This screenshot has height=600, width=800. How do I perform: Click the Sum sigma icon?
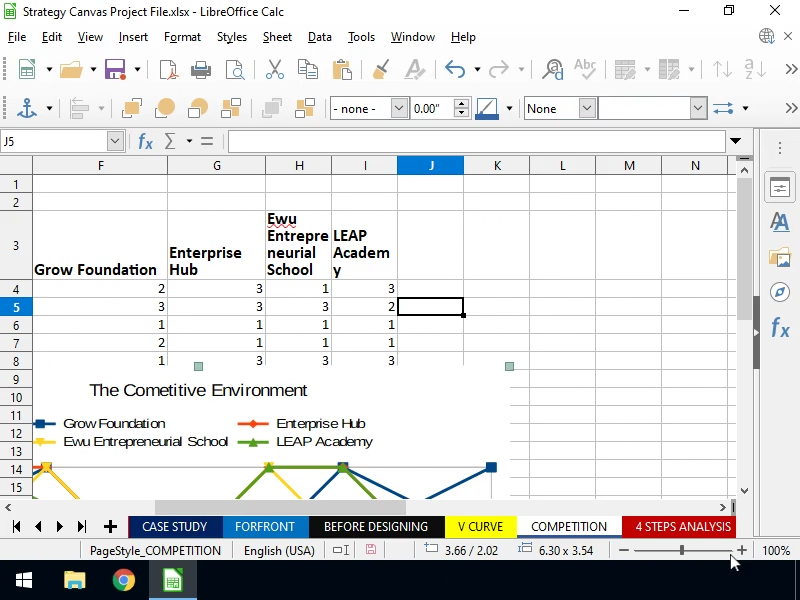[x=170, y=141]
